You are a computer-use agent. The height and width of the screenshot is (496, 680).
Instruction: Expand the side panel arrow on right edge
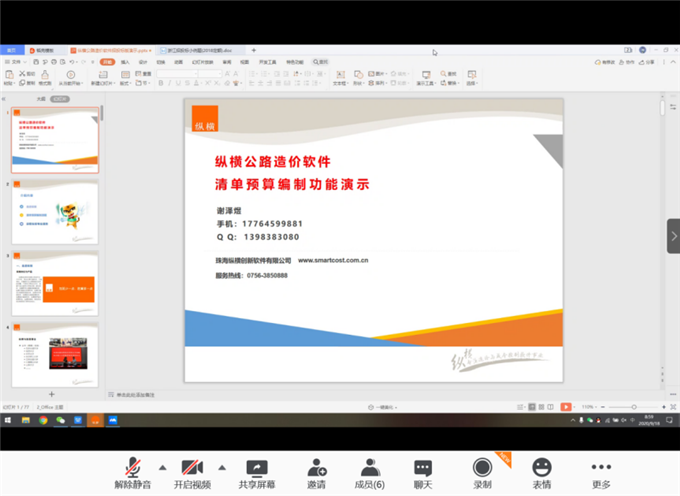coord(673,236)
